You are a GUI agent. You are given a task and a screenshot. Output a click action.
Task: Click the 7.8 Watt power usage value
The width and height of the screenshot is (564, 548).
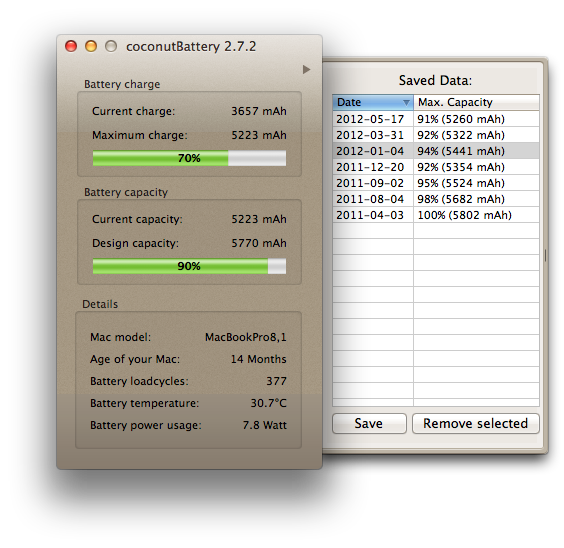[x=264, y=425]
